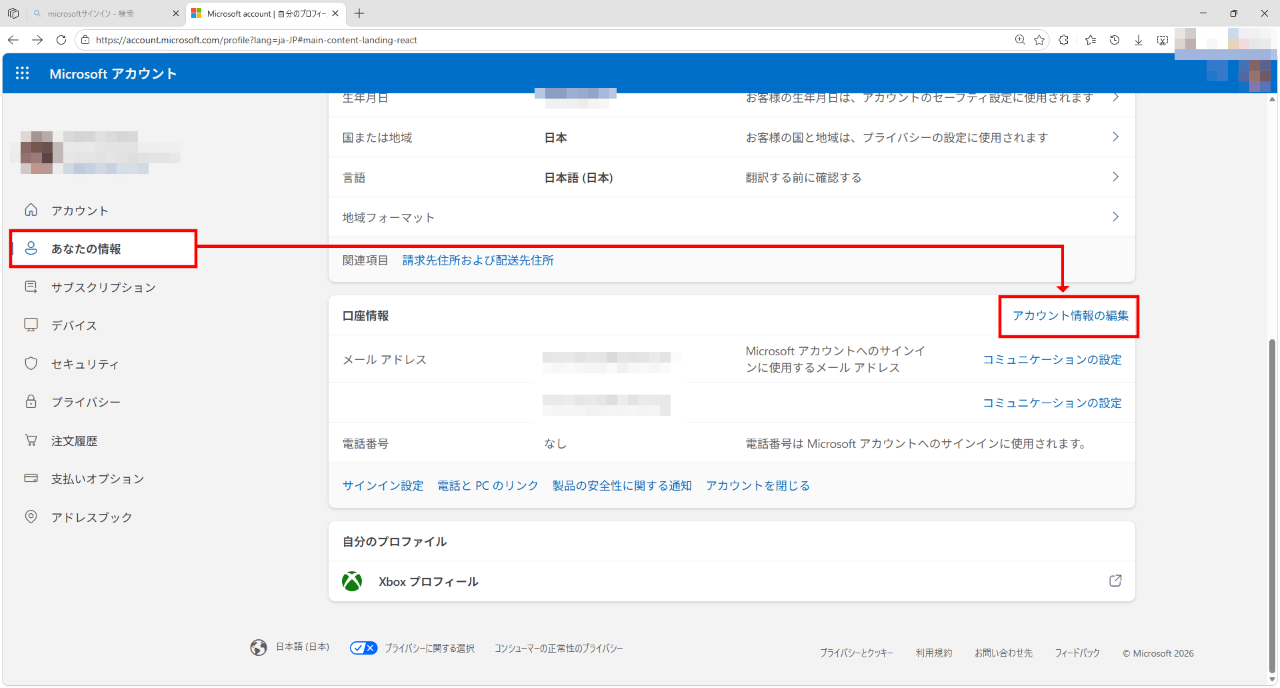
Task: Click the green Xbox logo icon
Action: click(x=352, y=581)
